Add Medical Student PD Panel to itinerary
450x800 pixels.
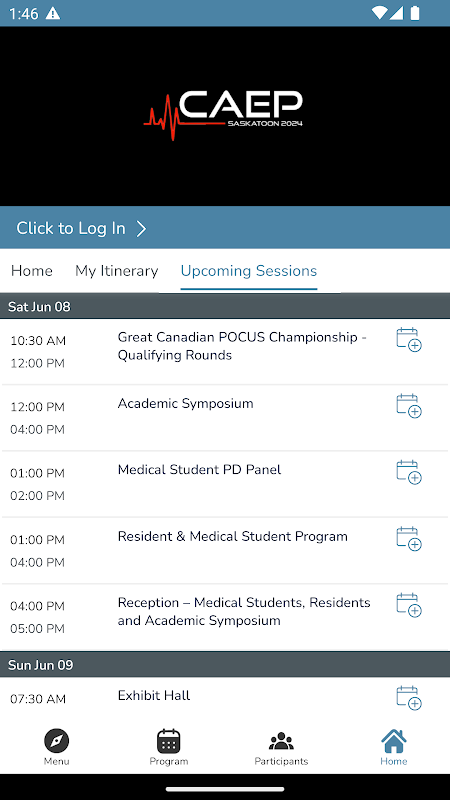click(x=409, y=472)
